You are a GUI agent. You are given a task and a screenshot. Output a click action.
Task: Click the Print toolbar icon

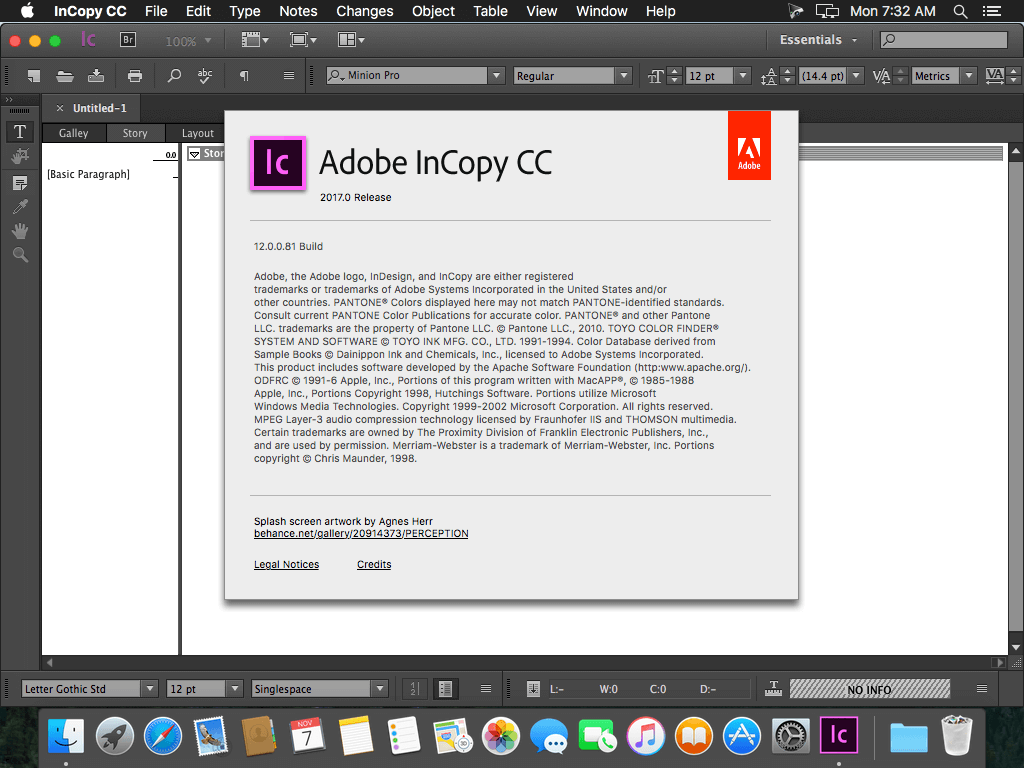coord(135,76)
